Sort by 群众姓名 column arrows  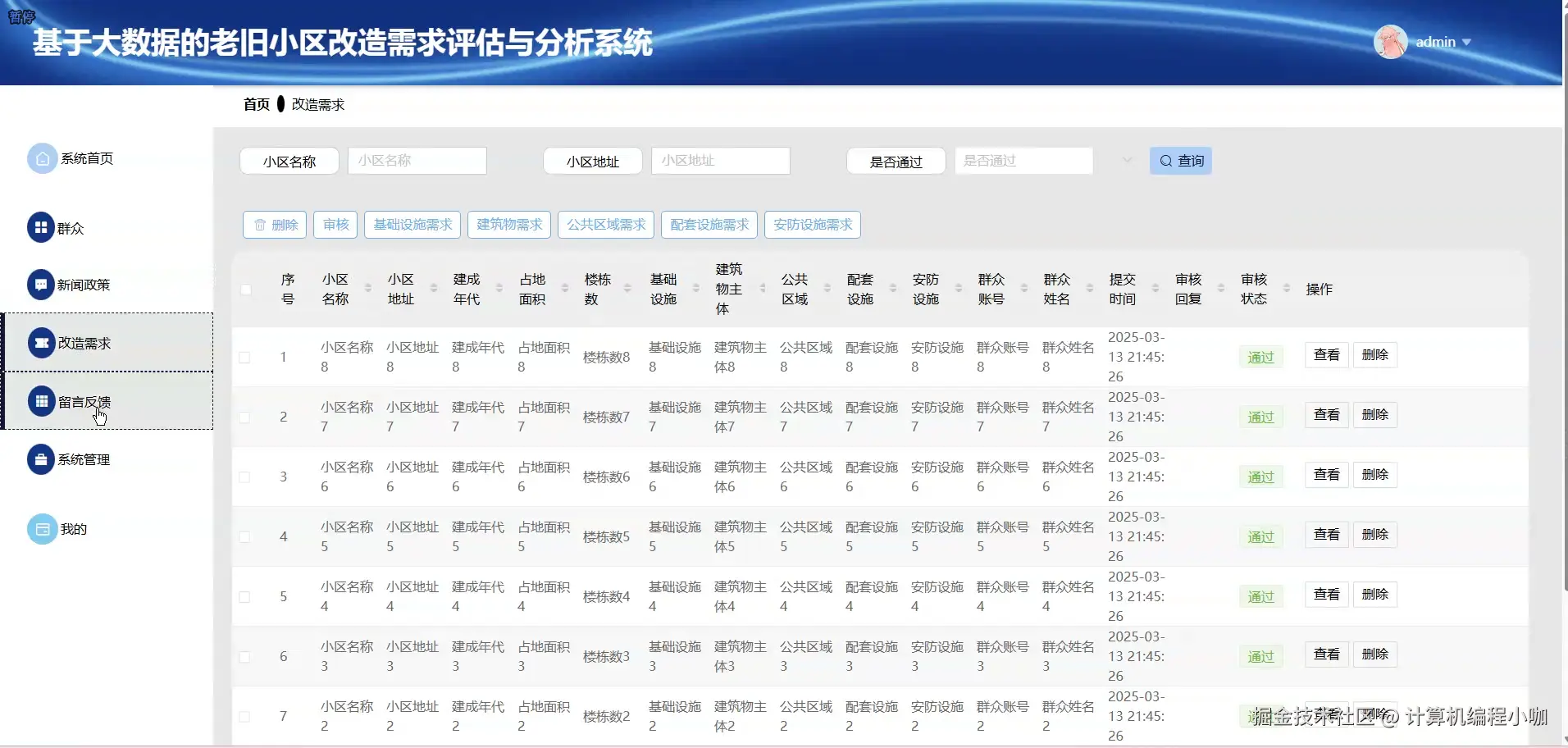click(1090, 289)
